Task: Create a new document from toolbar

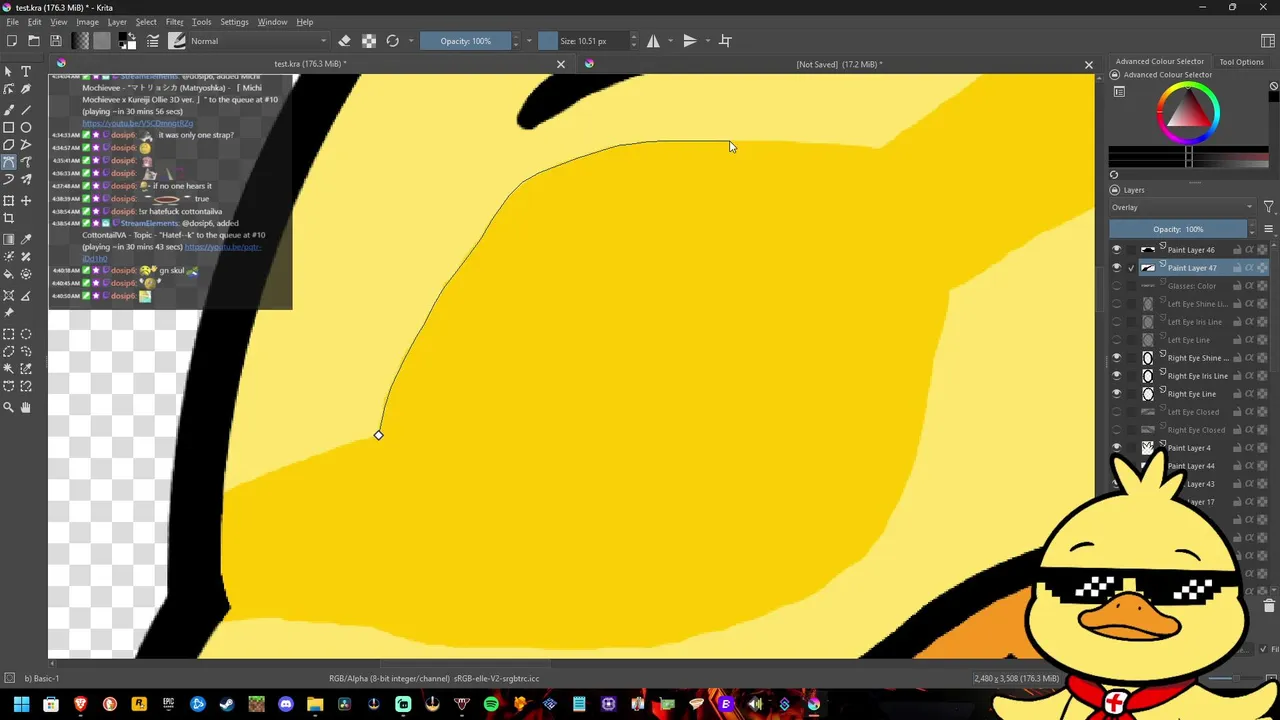Action: point(12,41)
